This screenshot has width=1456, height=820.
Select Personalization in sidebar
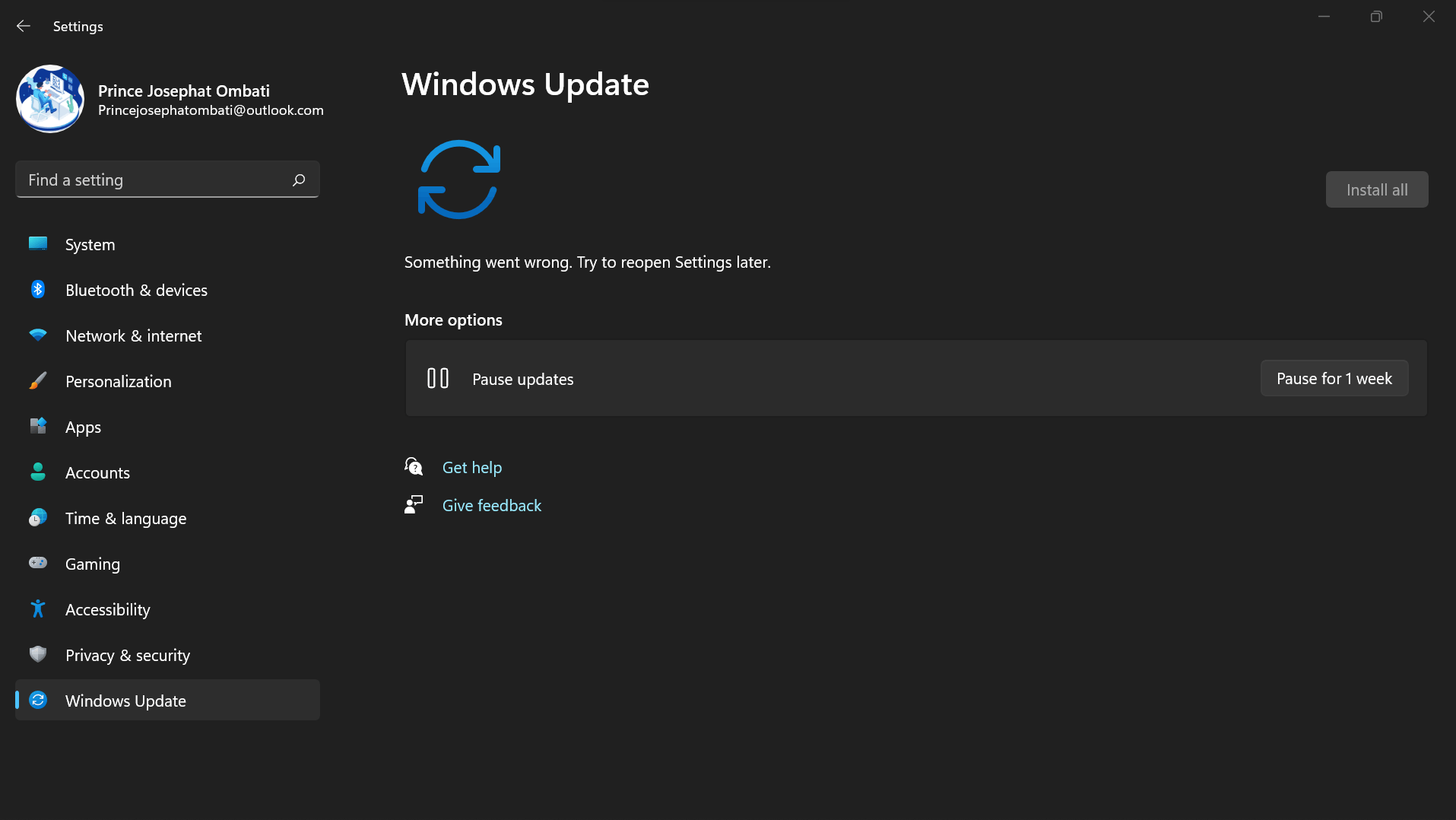point(167,381)
